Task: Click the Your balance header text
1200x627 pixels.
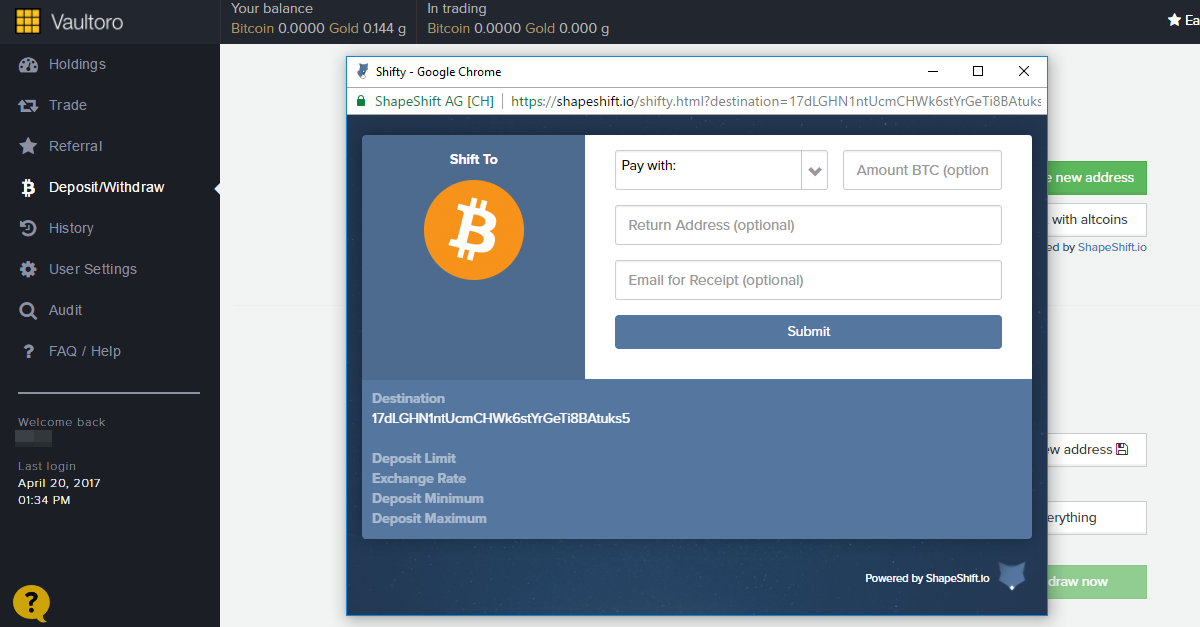Action: [x=272, y=8]
